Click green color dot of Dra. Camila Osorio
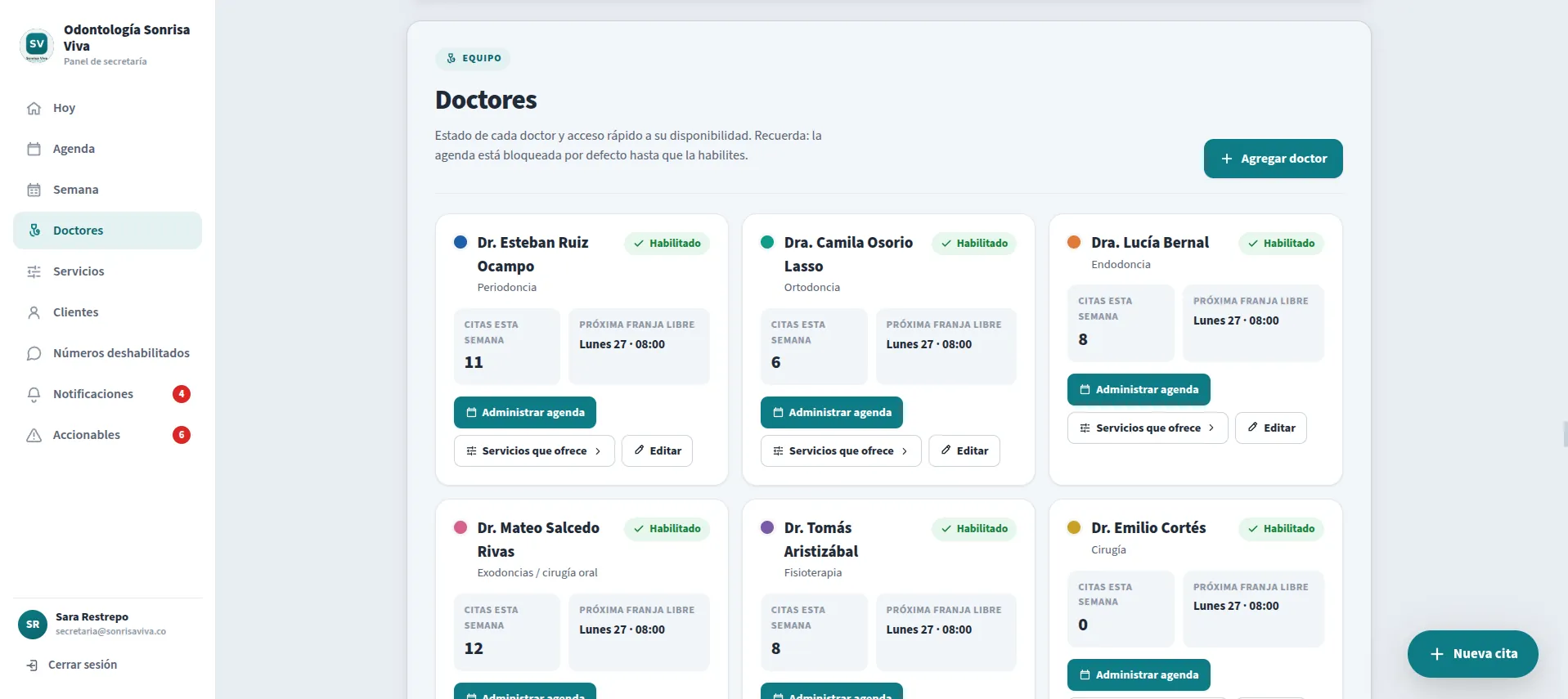Image resolution: width=1568 pixels, height=699 pixels. tap(767, 242)
